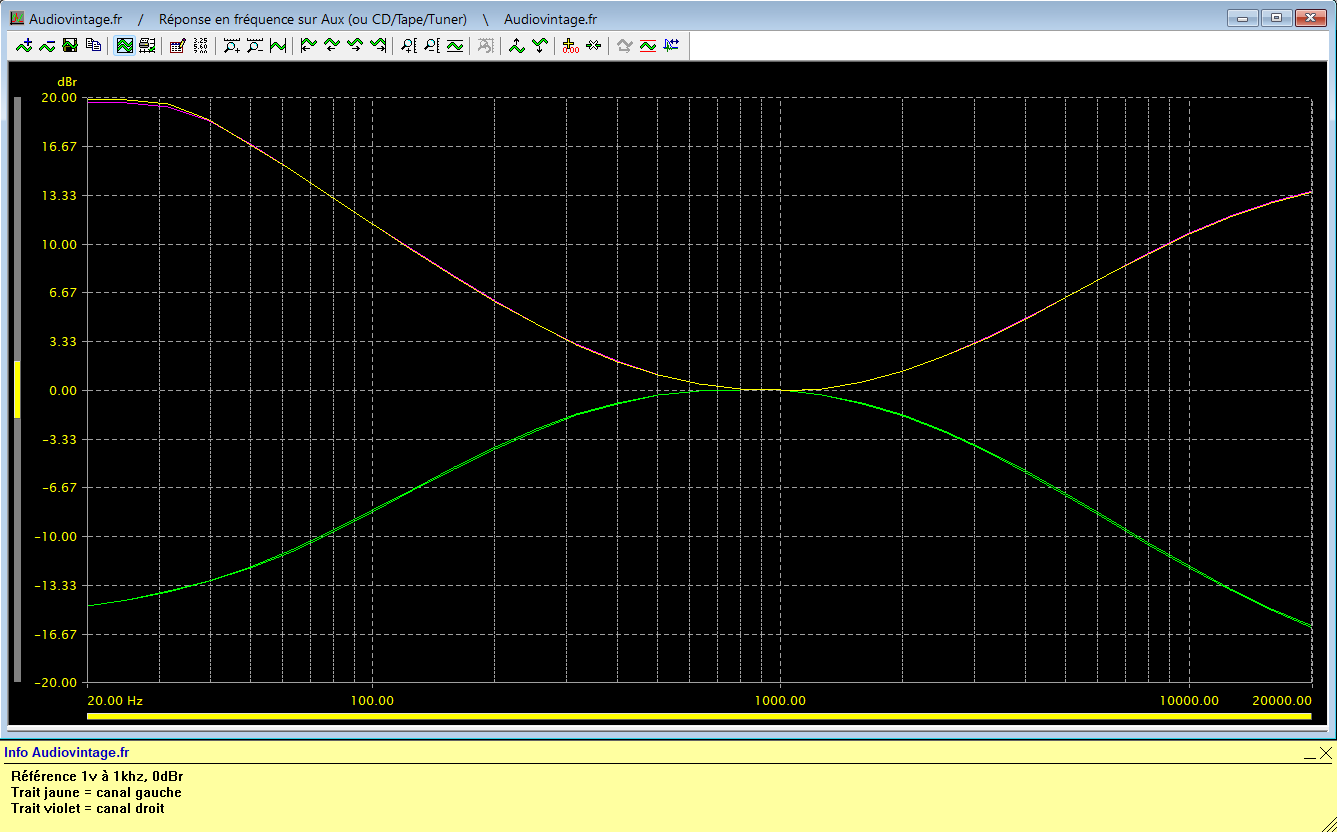Toggle the curve list view icon
Viewport: 1337px width, 832px height.
(x=147, y=45)
